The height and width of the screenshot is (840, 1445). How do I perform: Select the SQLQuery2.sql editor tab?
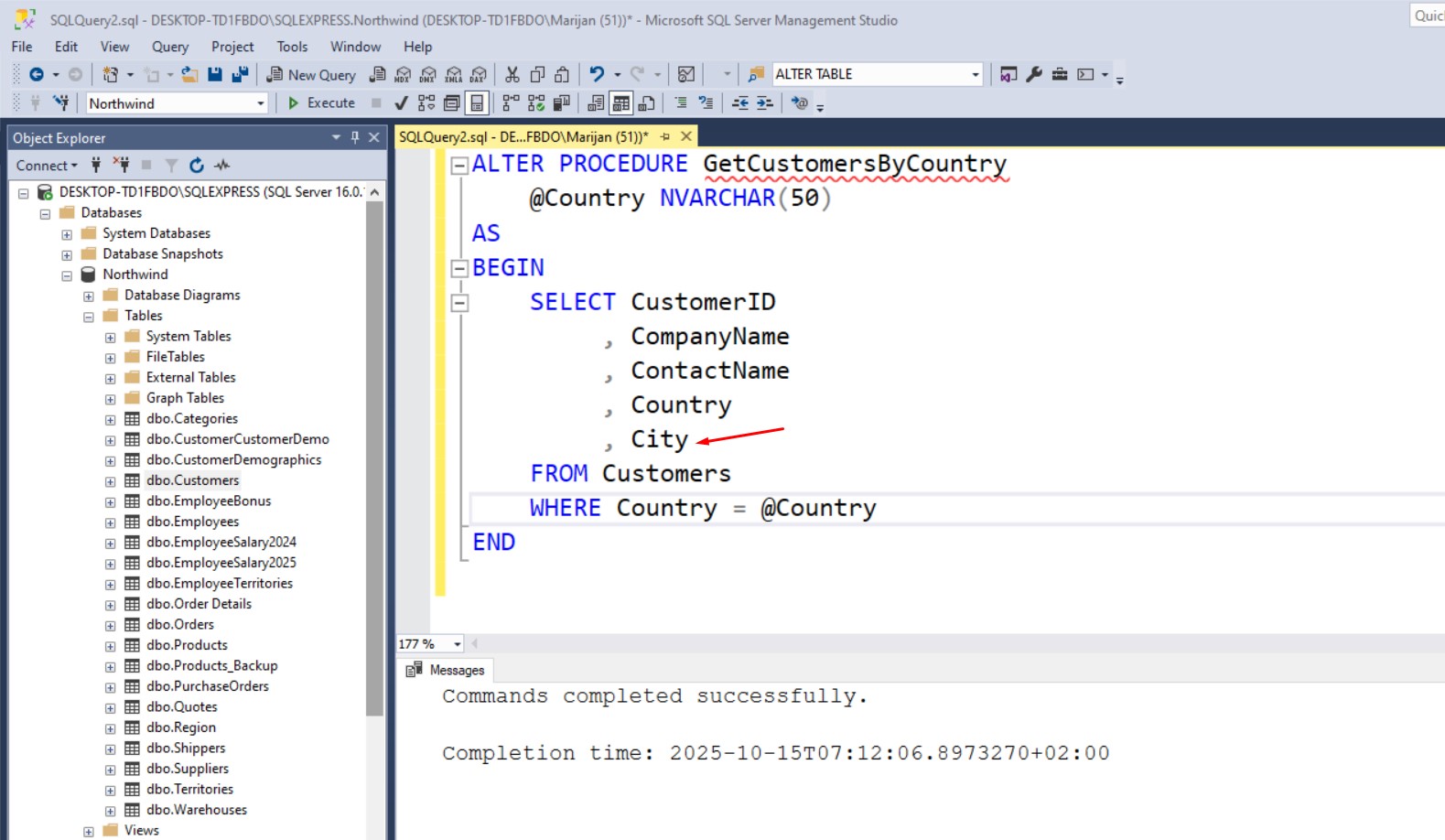[523, 137]
